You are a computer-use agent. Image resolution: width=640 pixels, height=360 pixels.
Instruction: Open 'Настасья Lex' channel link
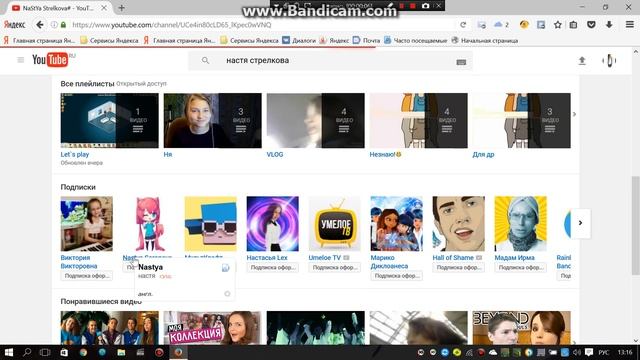(267, 258)
